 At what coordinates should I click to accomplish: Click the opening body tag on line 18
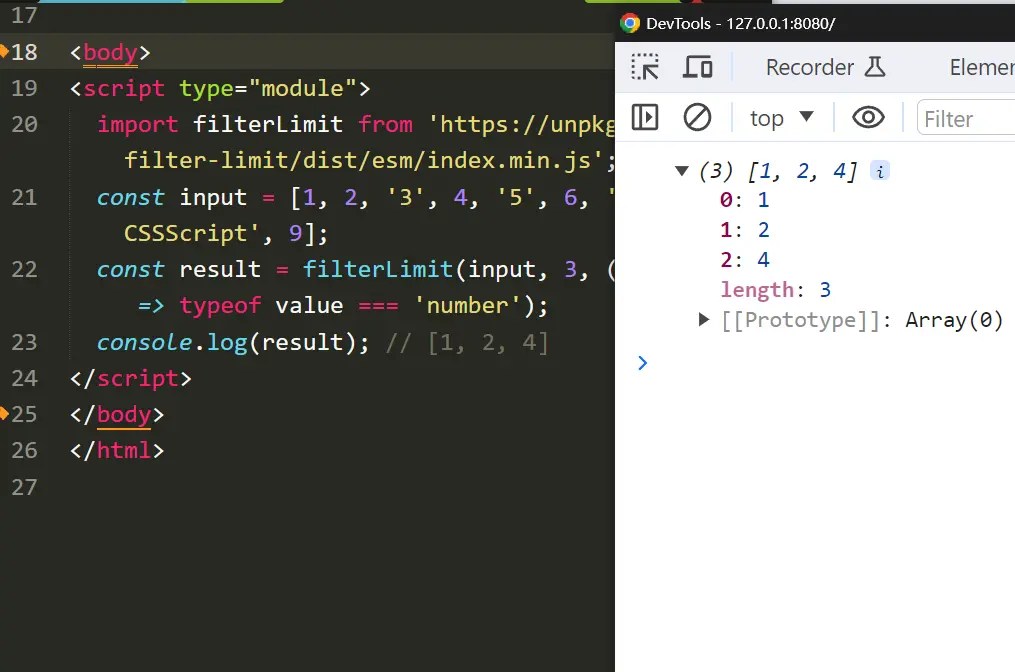110,52
